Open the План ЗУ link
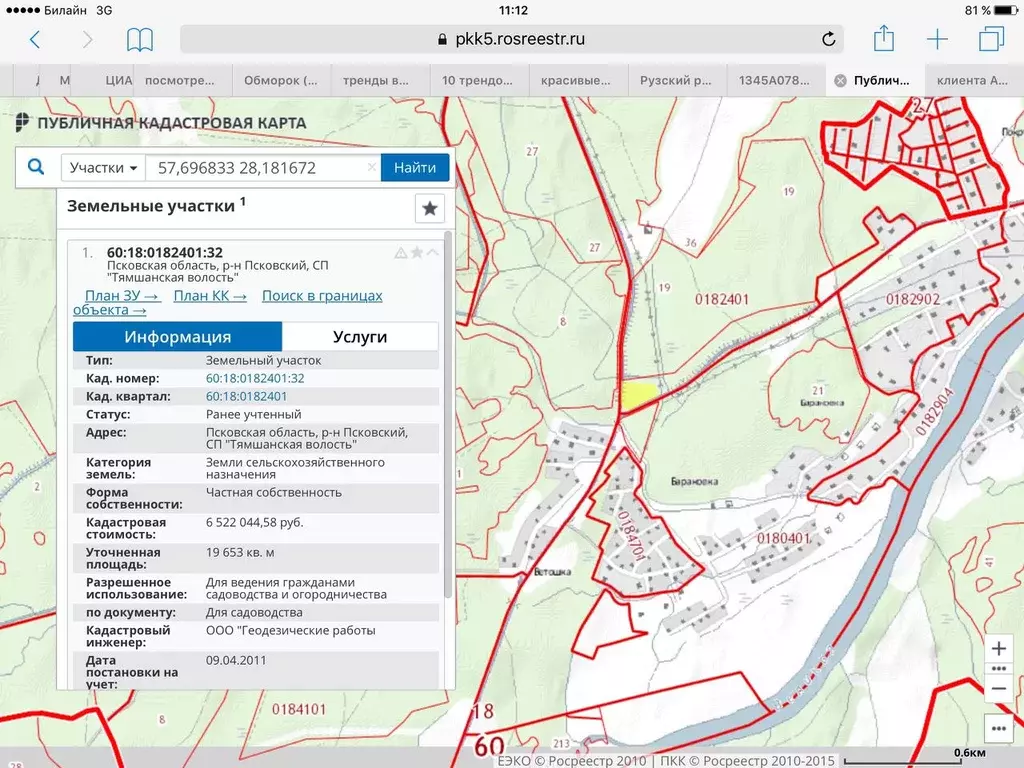This screenshot has width=1024, height=768. pyautogui.click(x=122, y=296)
